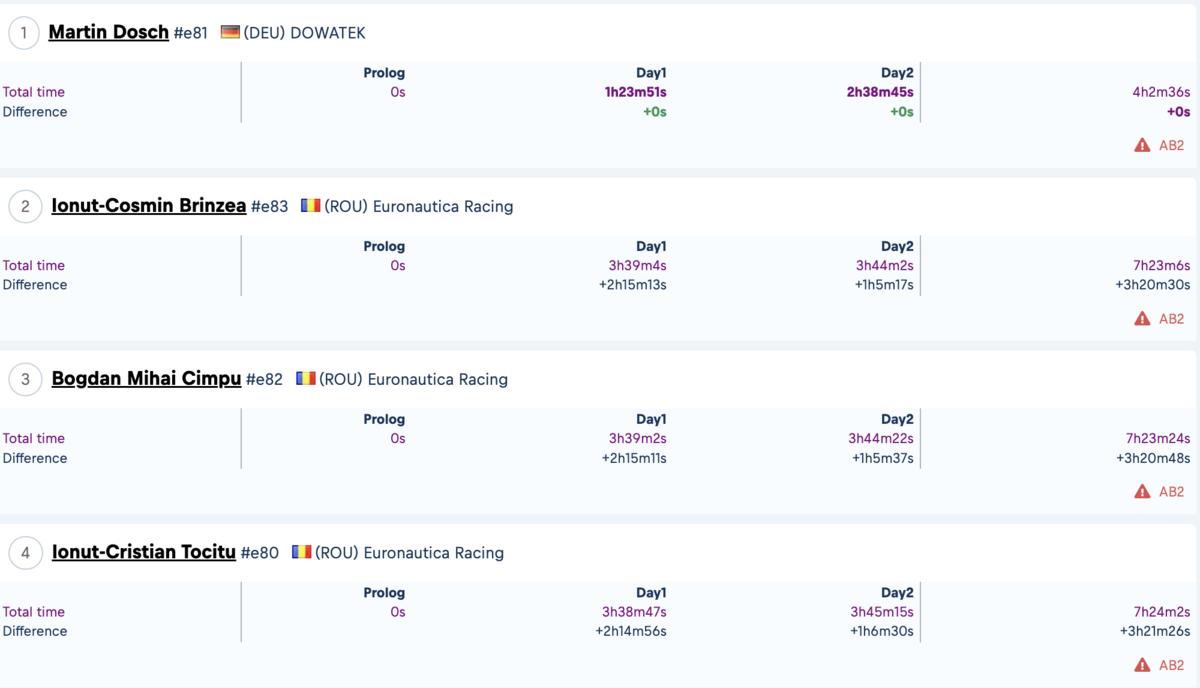Open Bogdan Mihai Cimpu's rider profile
Image resolution: width=1200 pixels, height=688 pixels.
point(146,379)
